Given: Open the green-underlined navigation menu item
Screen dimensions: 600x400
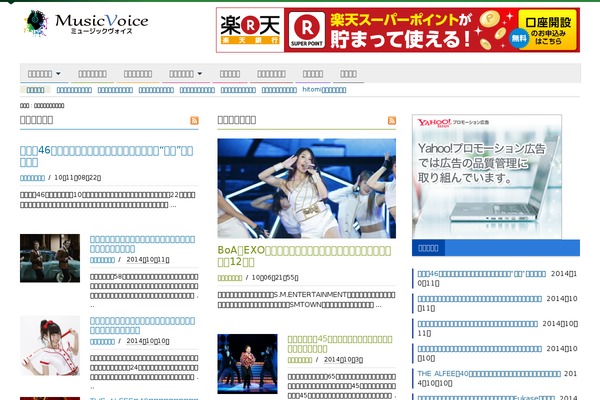Looking at the screenshot, I should pyautogui.click(x=92, y=74).
